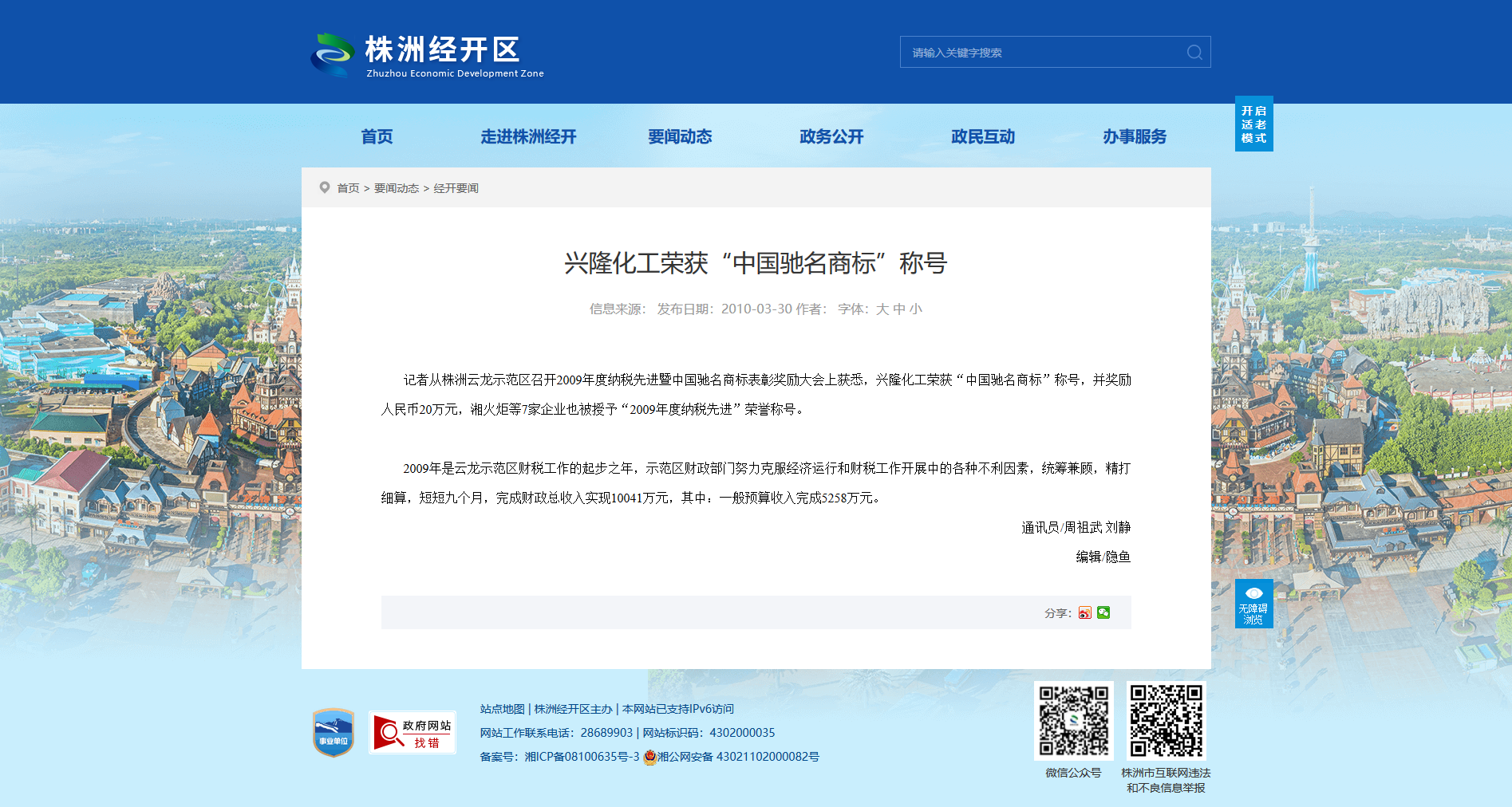Click the search magnifier icon
Viewport: 1512px width, 807px height.
tap(1194, 53)
